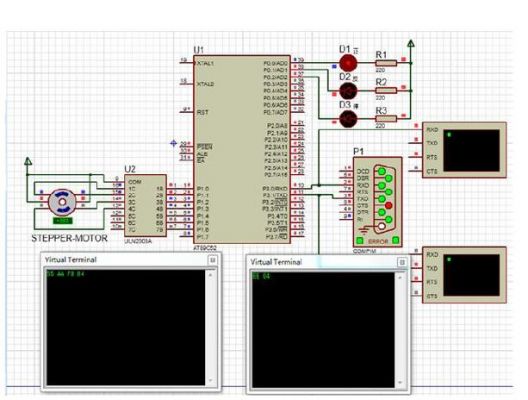Close the left Virtual Terminal window
Screen dimensions: 528x400
point(212,260)
